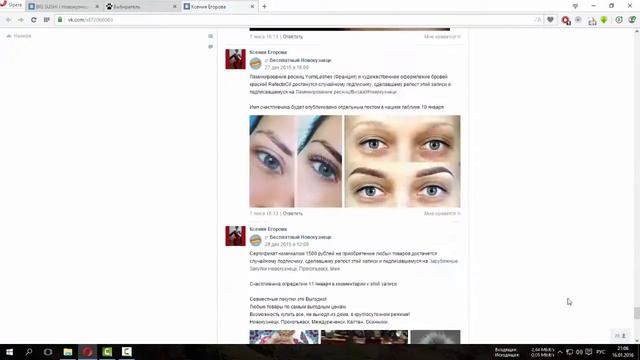Open Ксения Егорова avatar on second post
Screen dimensions: 640x360
pyautogui.click(x=236, y=236)
